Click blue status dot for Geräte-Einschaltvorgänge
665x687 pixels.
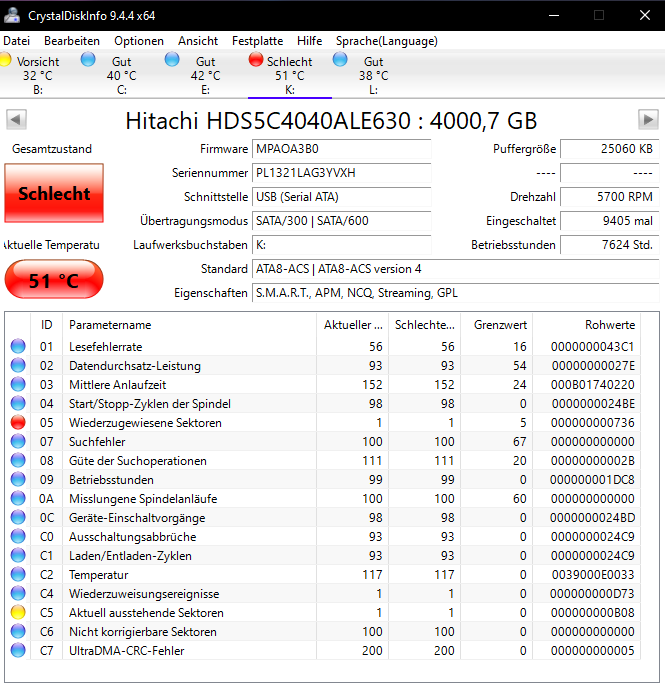18,517
